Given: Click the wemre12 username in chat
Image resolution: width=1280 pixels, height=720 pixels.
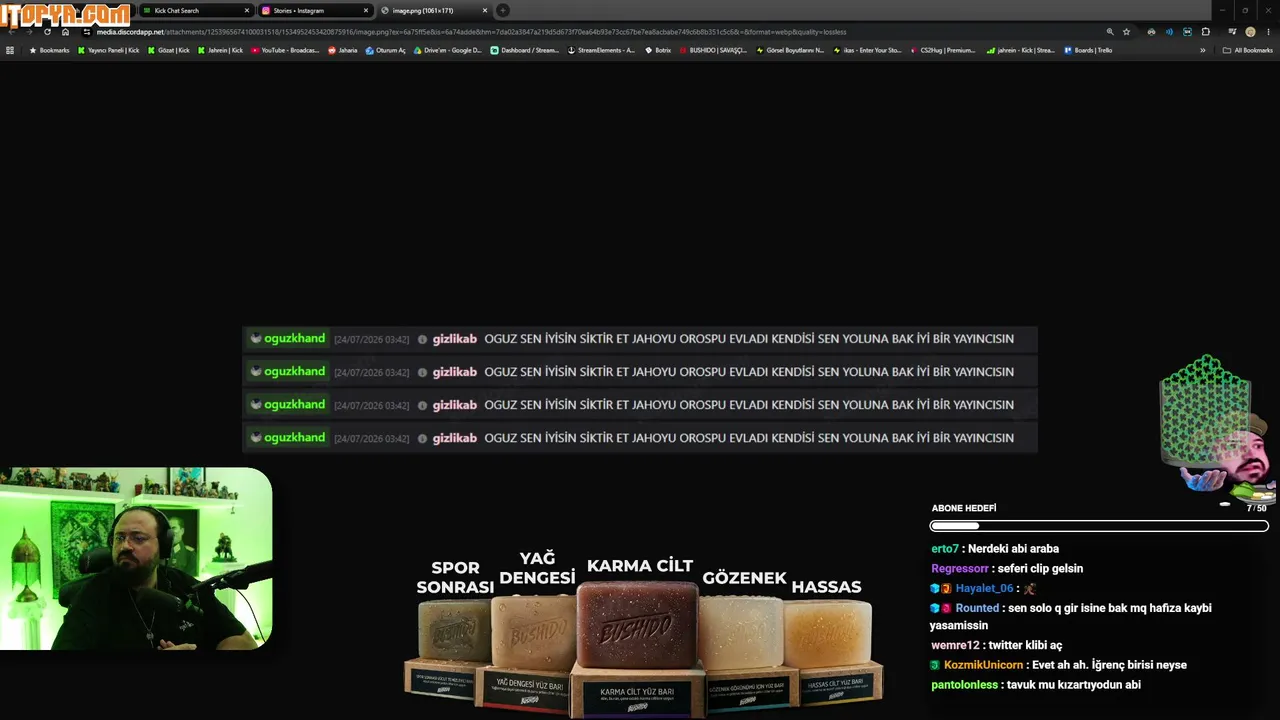Looking at the screenshot, I should pyautogui.click(x=955, y=646).
